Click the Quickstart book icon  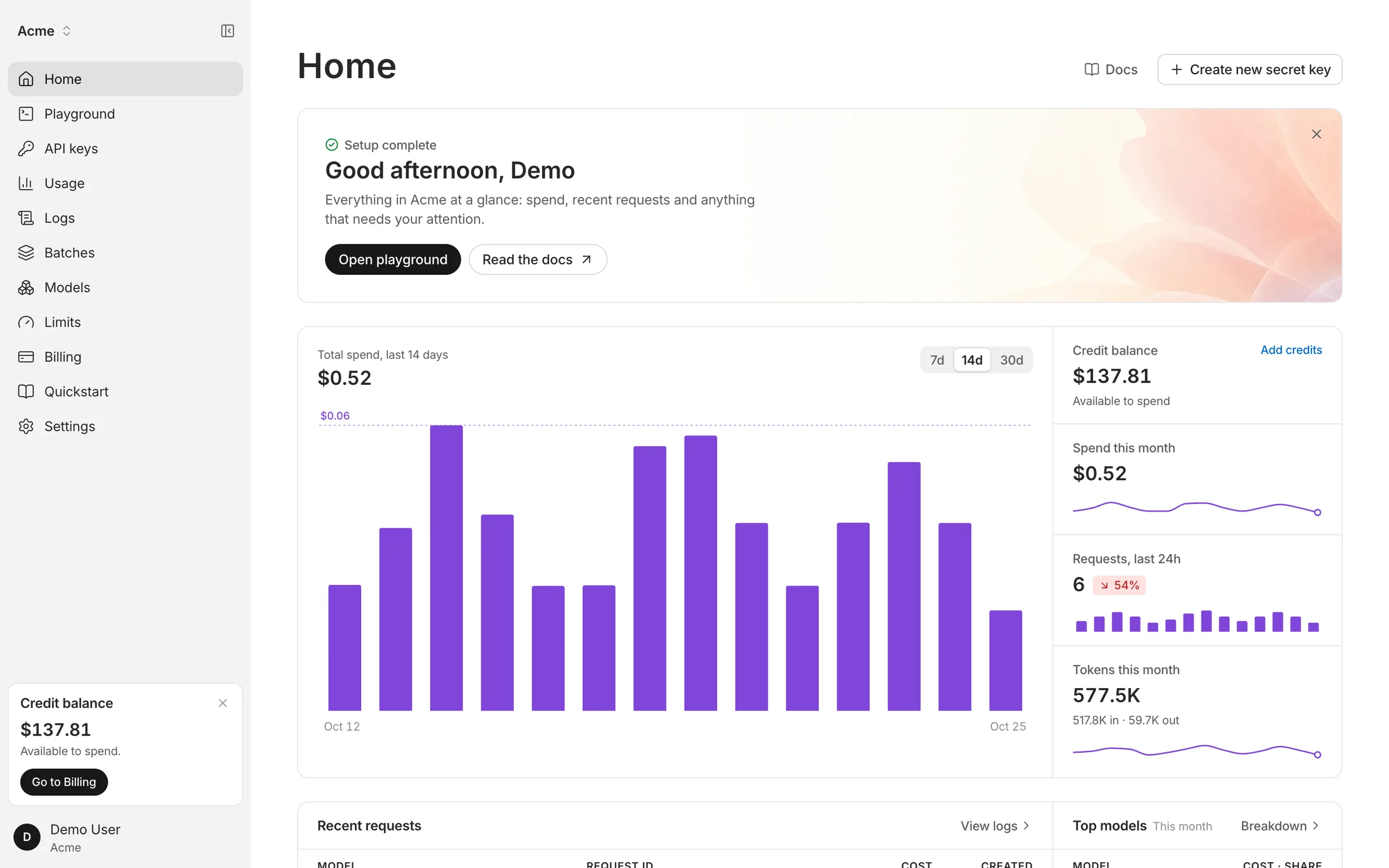point(26,391)
